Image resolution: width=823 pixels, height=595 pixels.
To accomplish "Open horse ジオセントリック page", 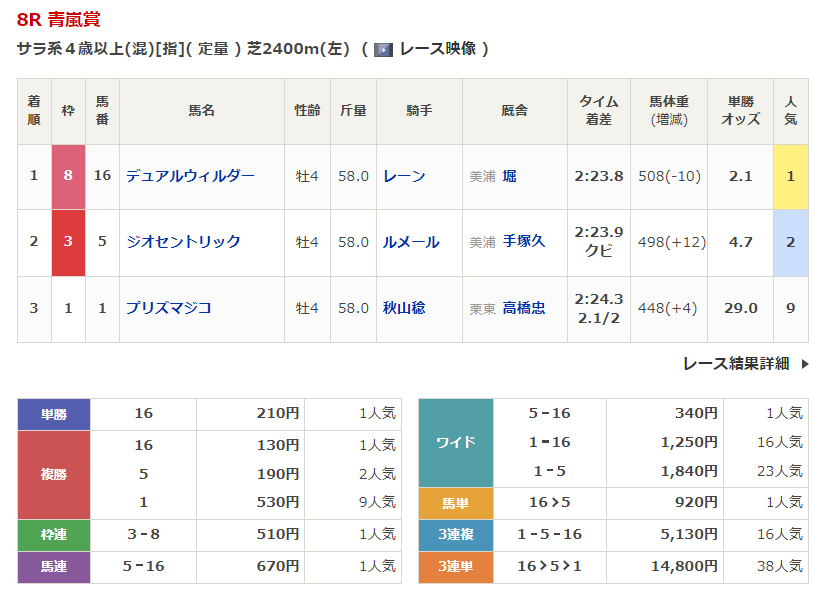I will [x=183, y=242].
